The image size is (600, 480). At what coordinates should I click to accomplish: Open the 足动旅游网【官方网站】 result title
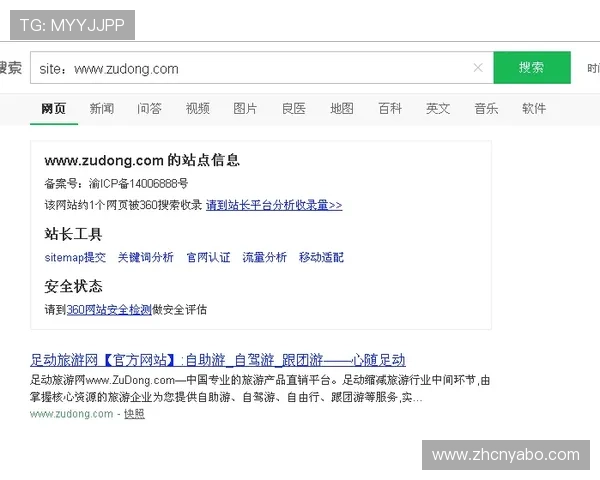(x=218, y=360)
